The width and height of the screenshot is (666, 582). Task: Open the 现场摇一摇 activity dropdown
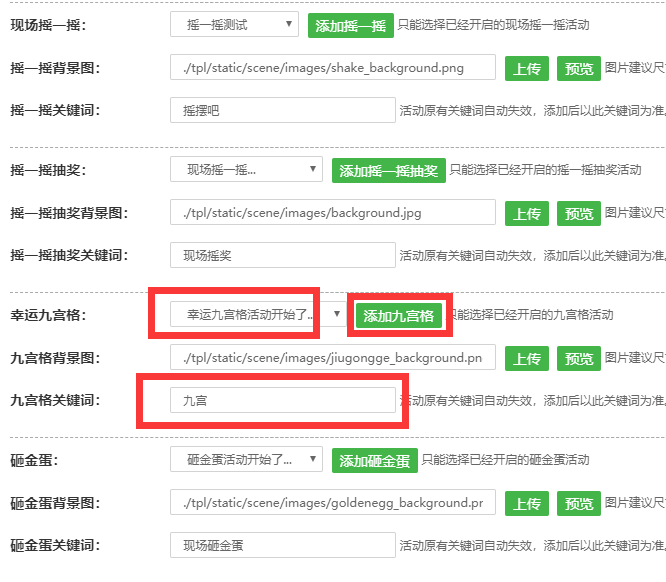pyautogui.click(x=234, y=24)
